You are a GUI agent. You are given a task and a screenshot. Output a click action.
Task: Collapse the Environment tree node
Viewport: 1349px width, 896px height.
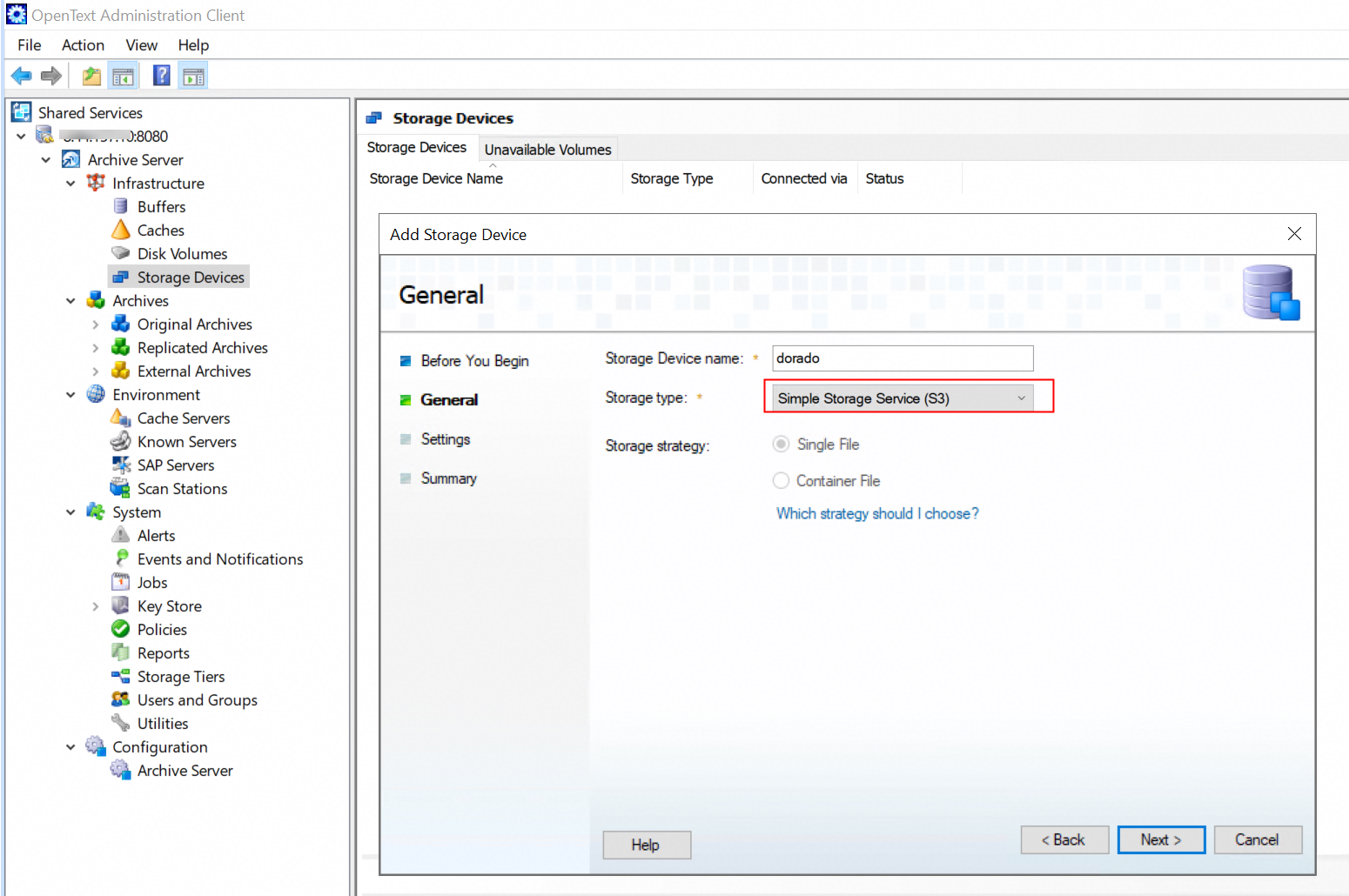tap(70, 395)
